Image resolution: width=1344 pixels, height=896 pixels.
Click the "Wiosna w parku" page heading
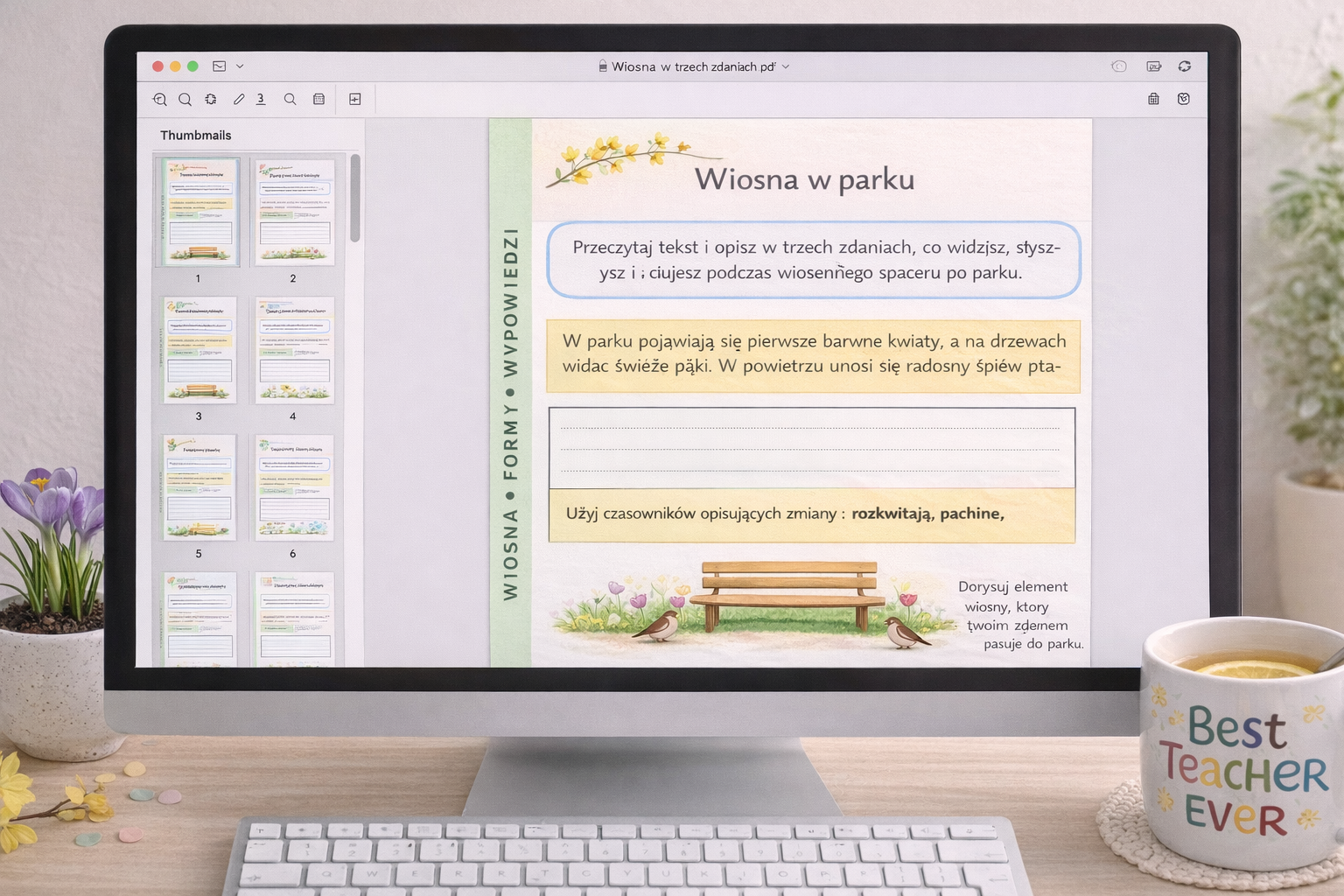click(804, 179)
